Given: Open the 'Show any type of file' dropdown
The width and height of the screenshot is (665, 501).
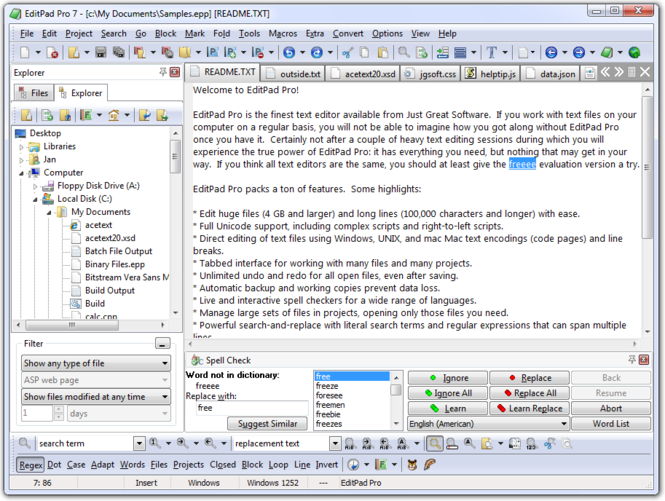Looking at the screenshot, I should [96, 363].
